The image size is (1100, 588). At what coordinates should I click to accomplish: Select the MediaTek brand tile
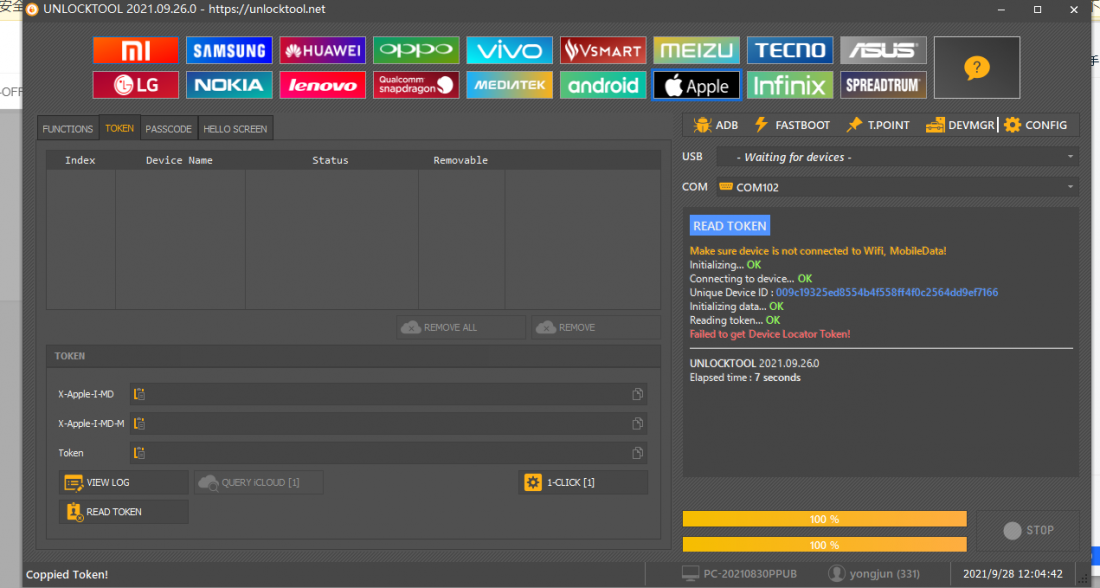509,85
